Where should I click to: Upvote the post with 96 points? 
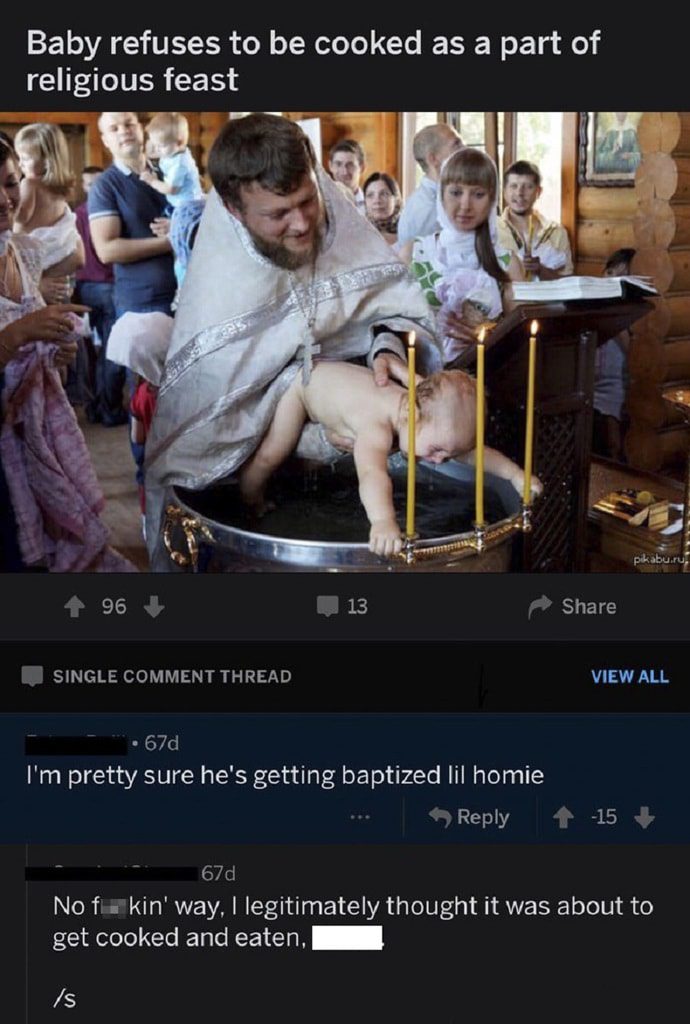point(75,607)
